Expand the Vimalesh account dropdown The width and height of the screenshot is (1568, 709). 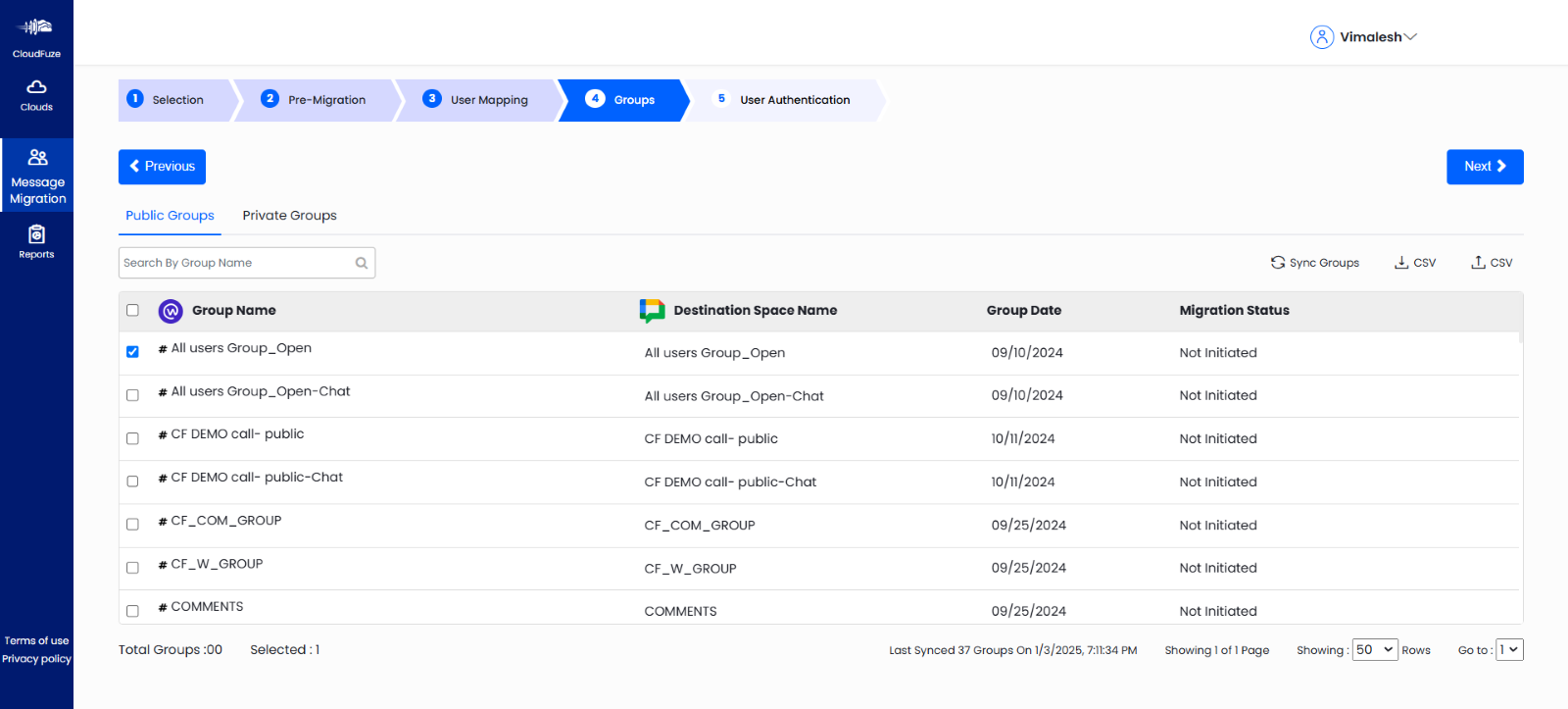[x=1410, y=37]
